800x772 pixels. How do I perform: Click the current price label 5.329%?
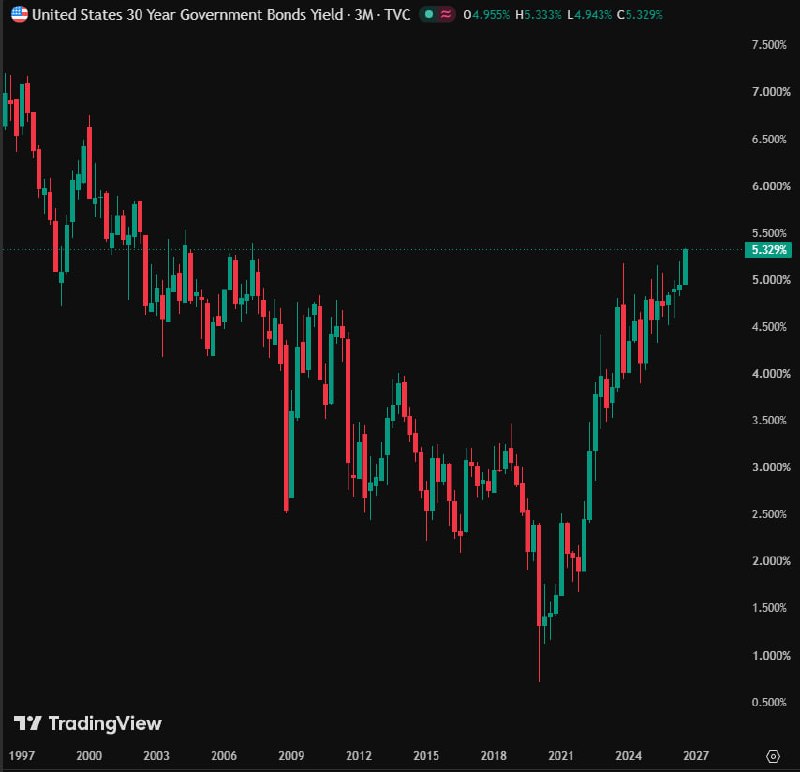tap(768, 250)
